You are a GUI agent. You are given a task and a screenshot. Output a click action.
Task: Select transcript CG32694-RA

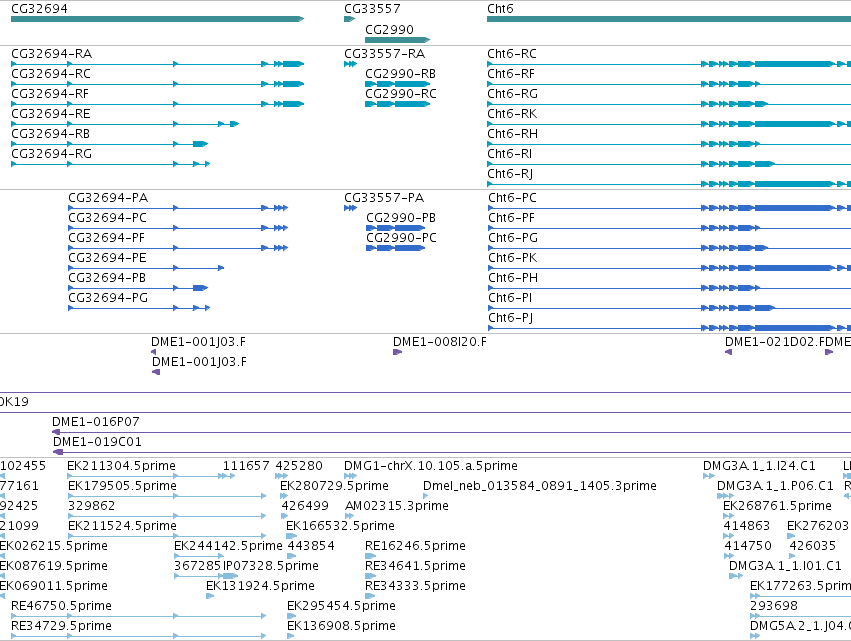click(157, 64)
